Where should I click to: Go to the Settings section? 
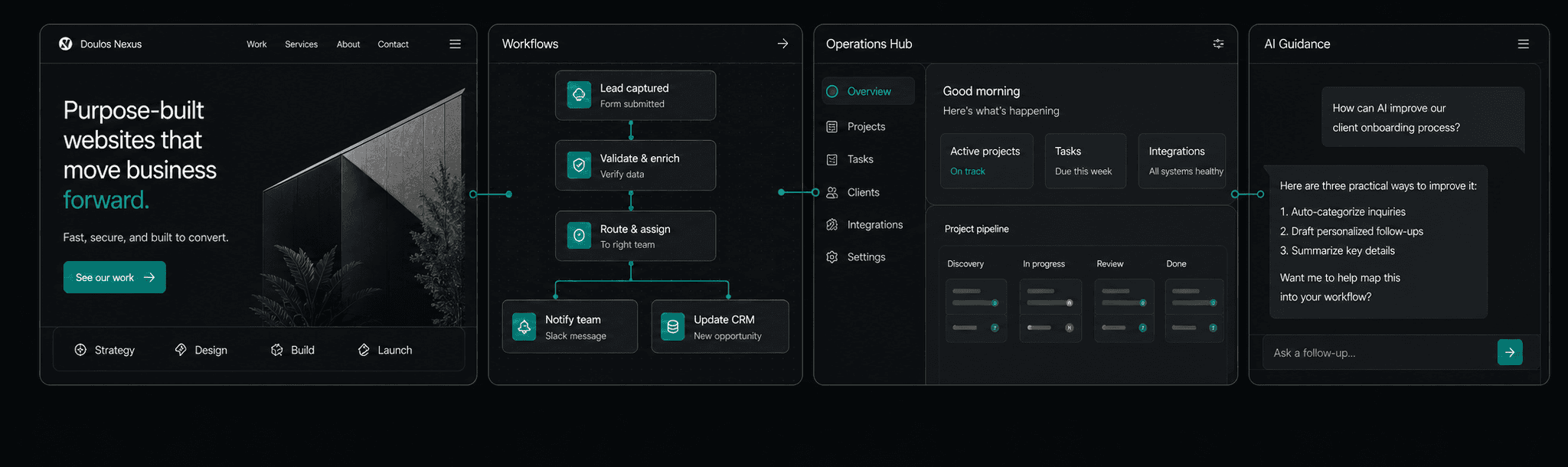[866, 257]
